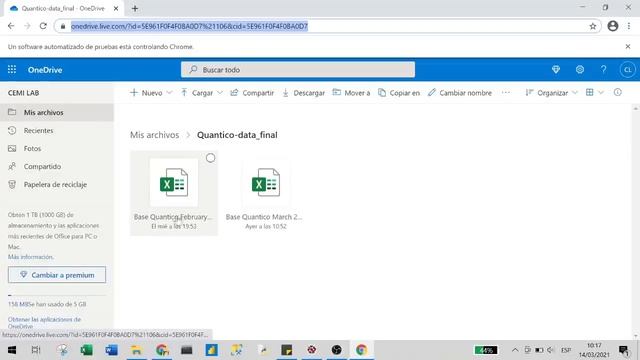Image resolution: width=640 pixels, height=360 pixels.
Task: Click the ESP language indicator
Action: pyautogui.click(x=566, y=350)
